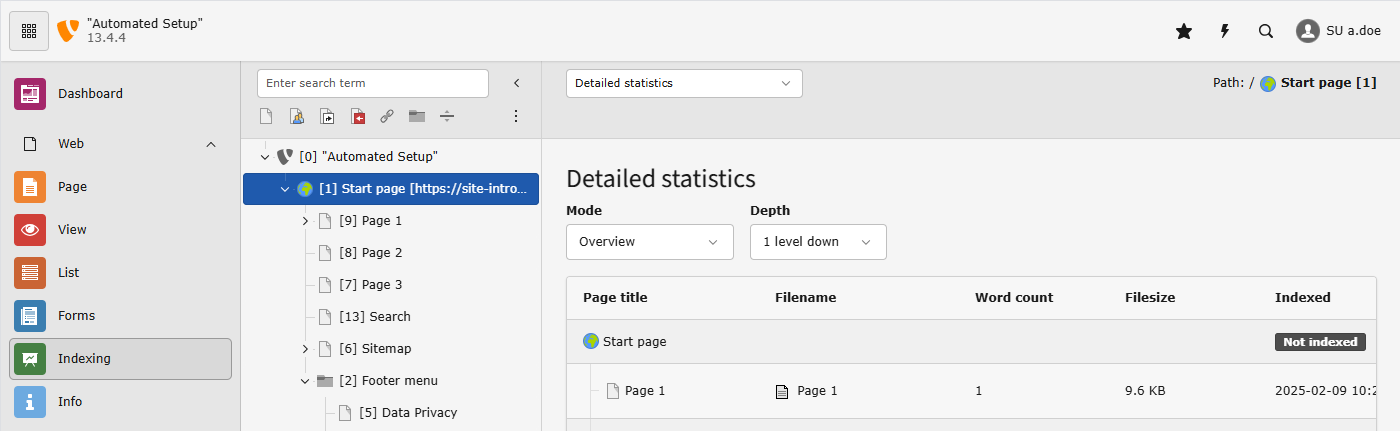The width and height of the screenshot is (1400, 431).
Task: Click the menu separator divider icon
Action: [x=447, y=116]
